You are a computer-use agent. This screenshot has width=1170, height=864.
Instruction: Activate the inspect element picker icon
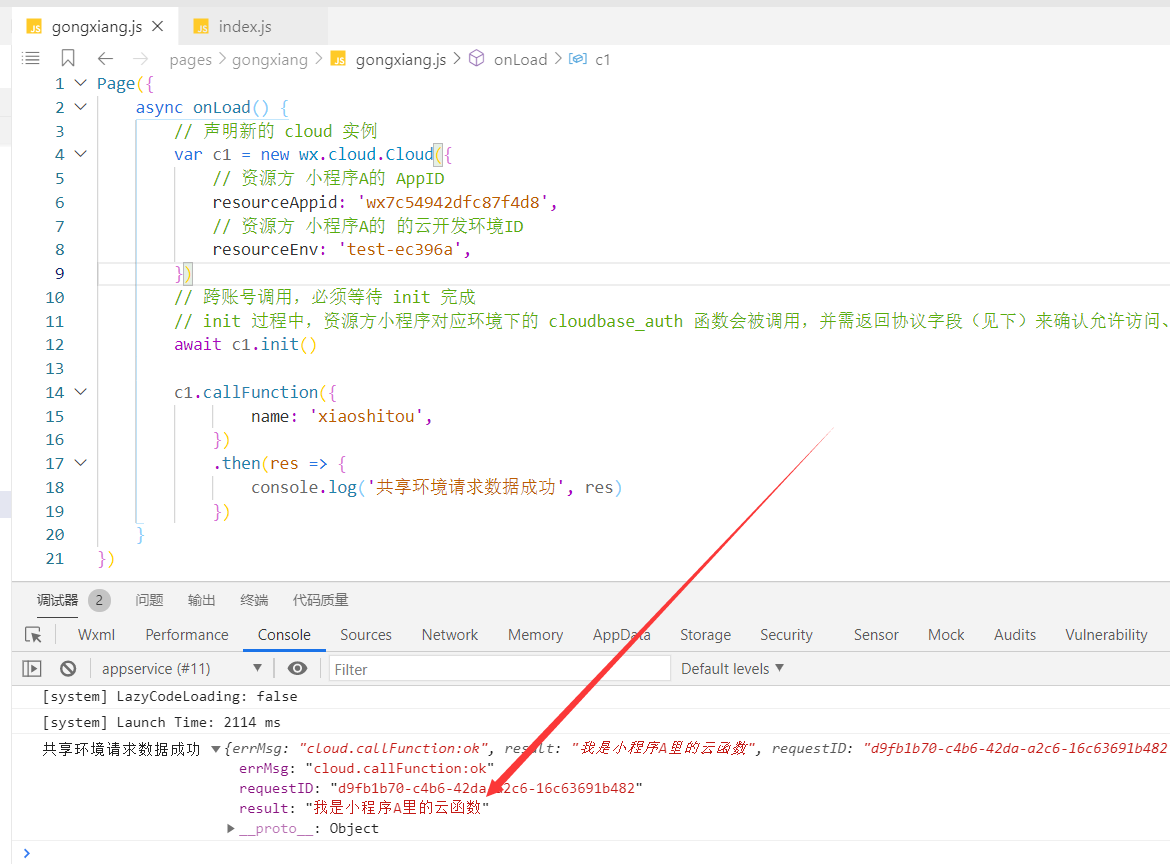tap(34, 635)
